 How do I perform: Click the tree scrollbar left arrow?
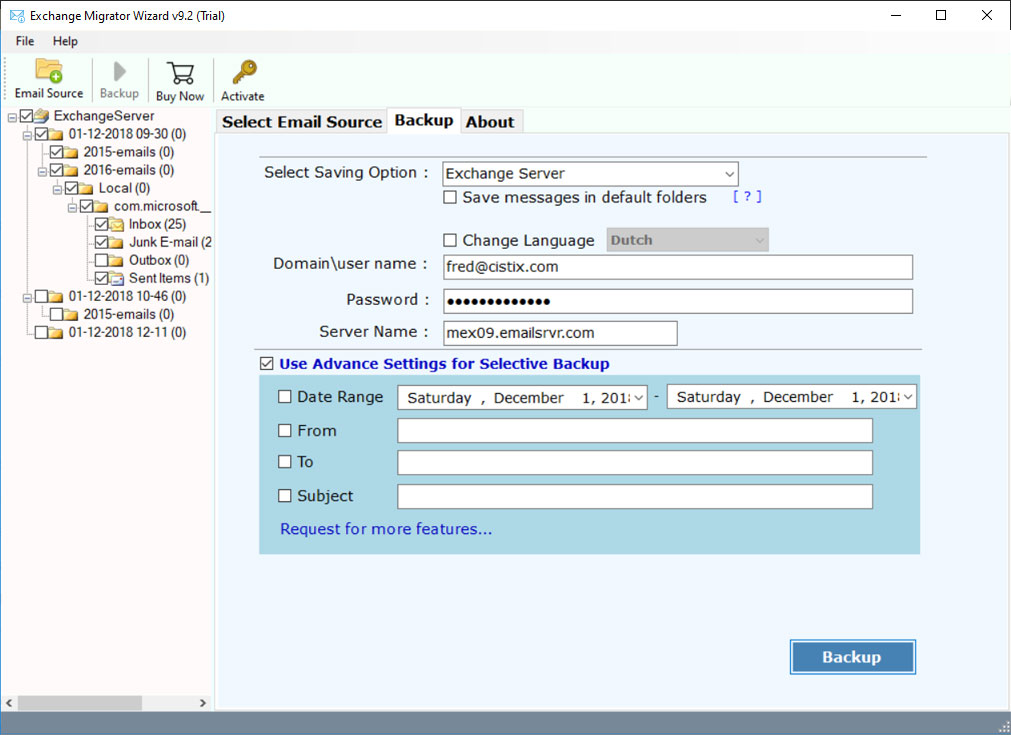[9, 703]
